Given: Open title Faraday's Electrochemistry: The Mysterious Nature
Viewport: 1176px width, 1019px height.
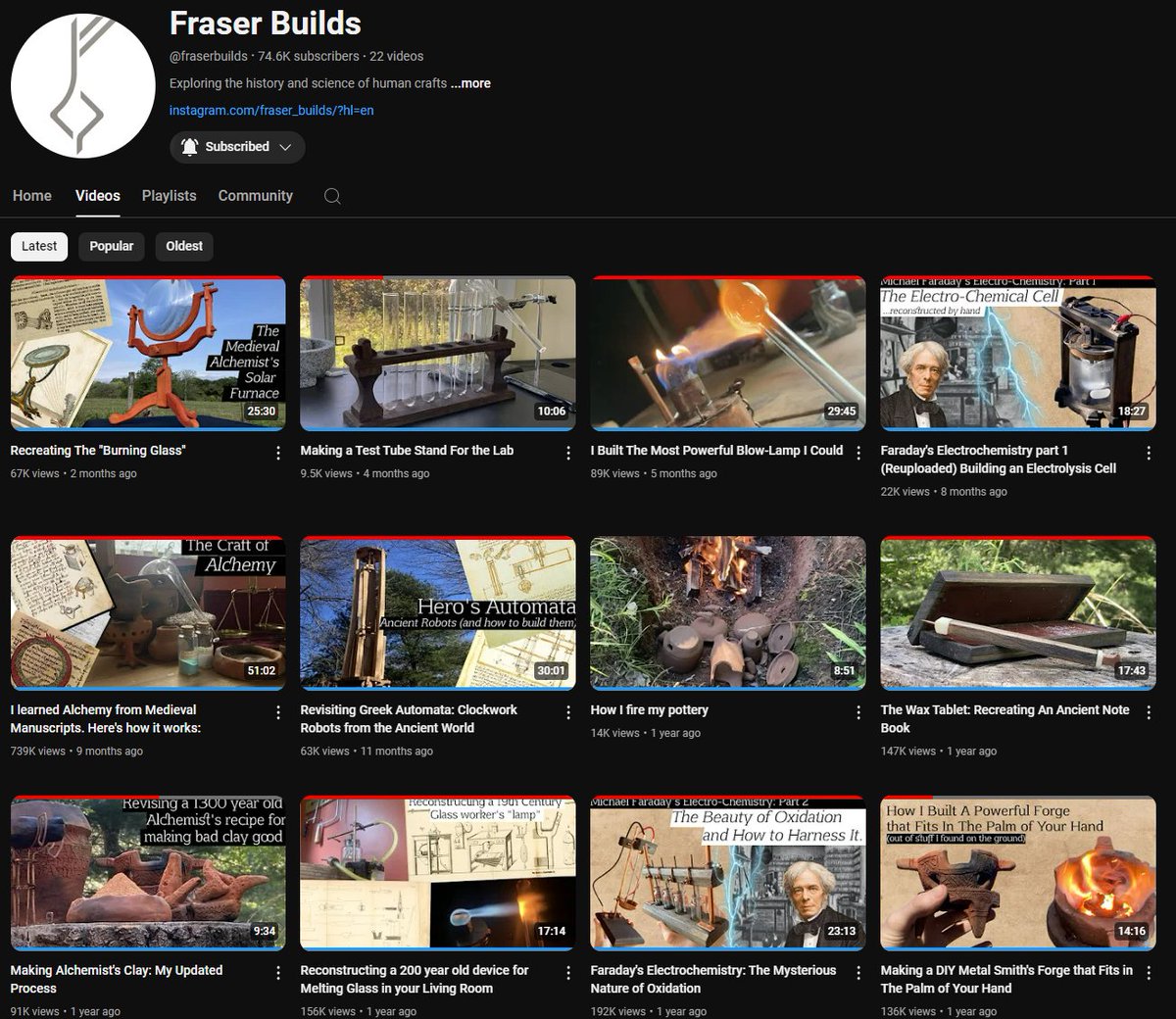Looking at the screenshot, I should [x=713, y=979].
